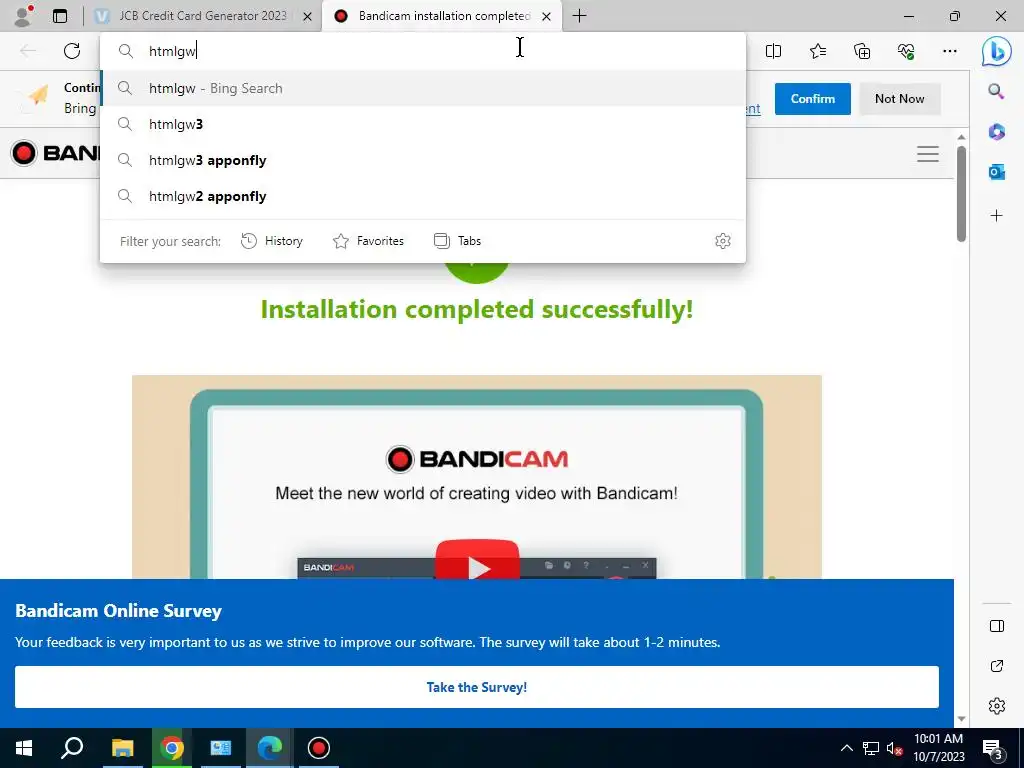Open Windows taskbar search
The height and width of the screenshot is (768, 1024).
click(x=72, y=748)
